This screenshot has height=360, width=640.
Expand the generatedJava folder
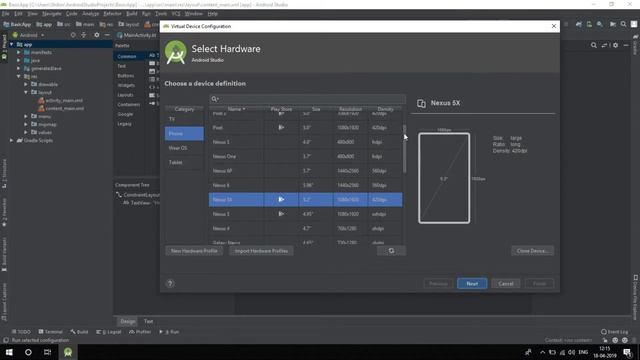18,68
